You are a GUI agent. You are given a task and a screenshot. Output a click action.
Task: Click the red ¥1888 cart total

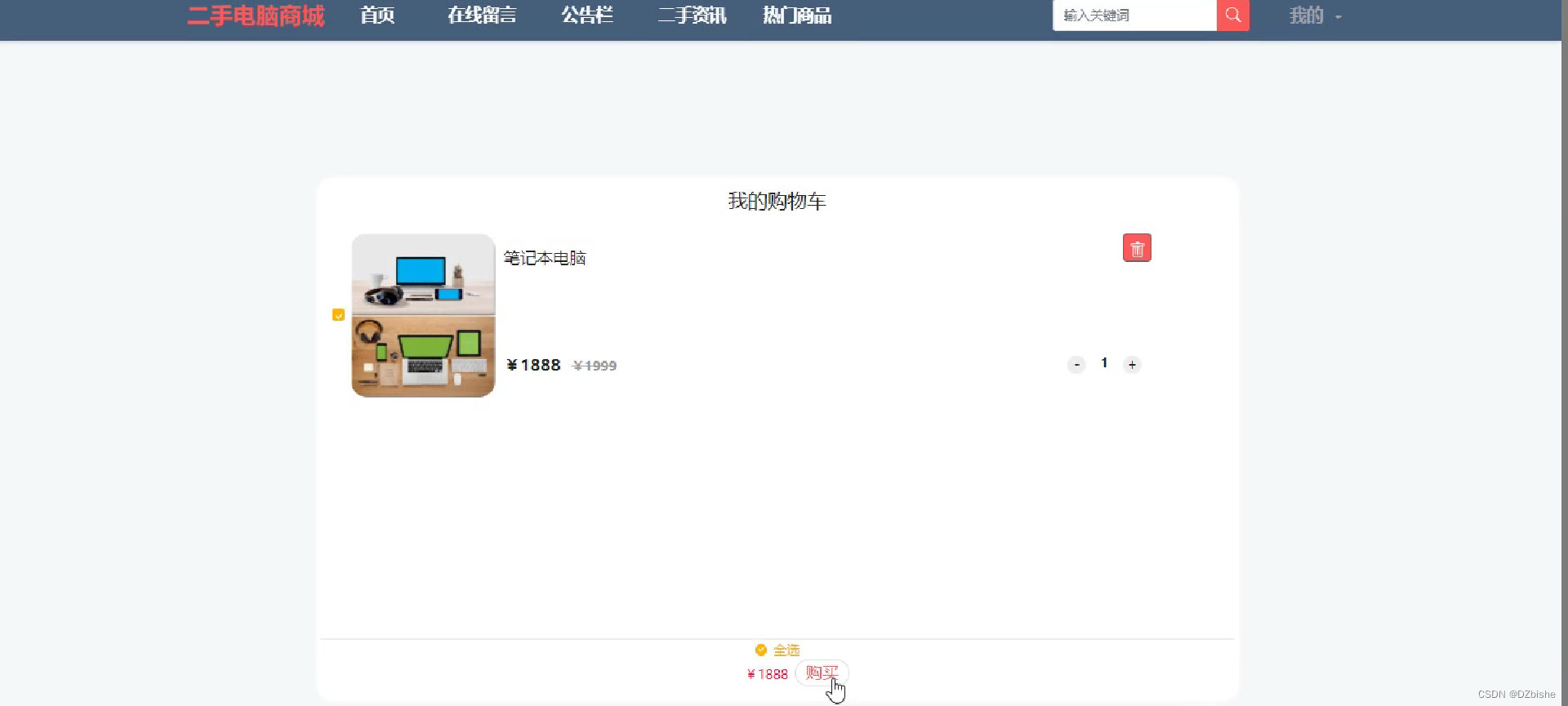(x=768, y=674)
